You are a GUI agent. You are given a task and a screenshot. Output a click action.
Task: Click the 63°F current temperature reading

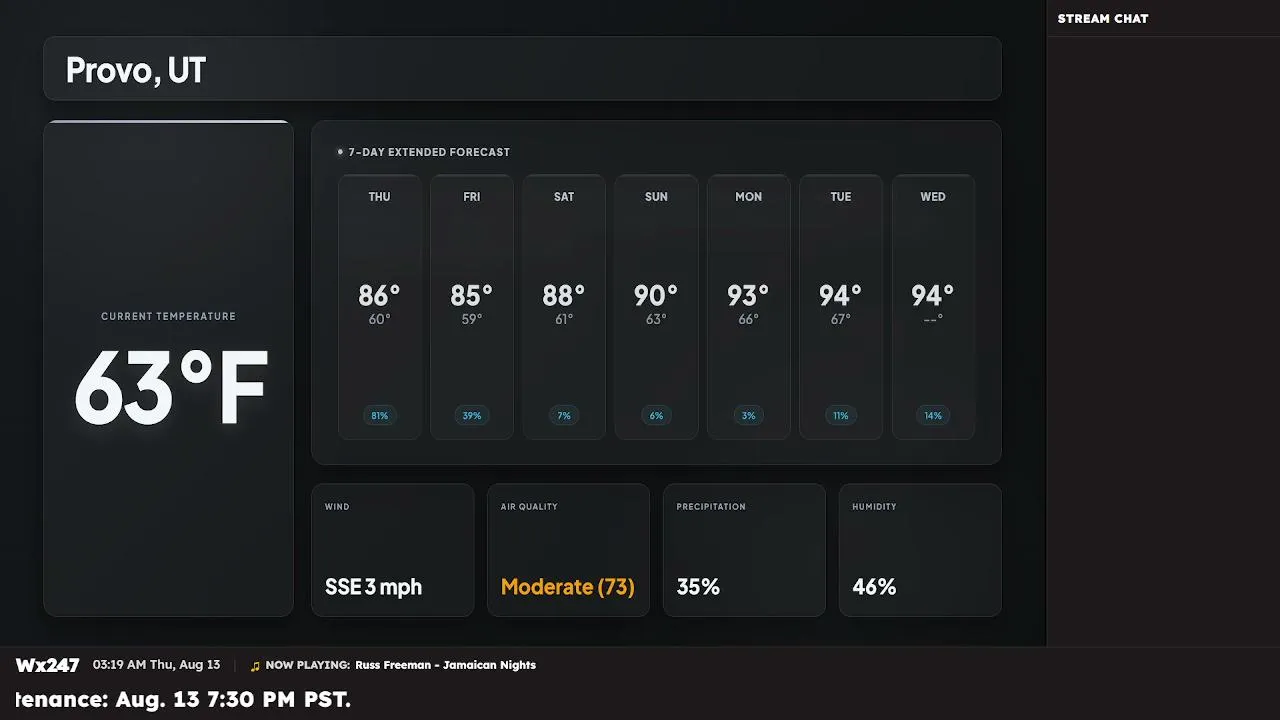point(171,389)
